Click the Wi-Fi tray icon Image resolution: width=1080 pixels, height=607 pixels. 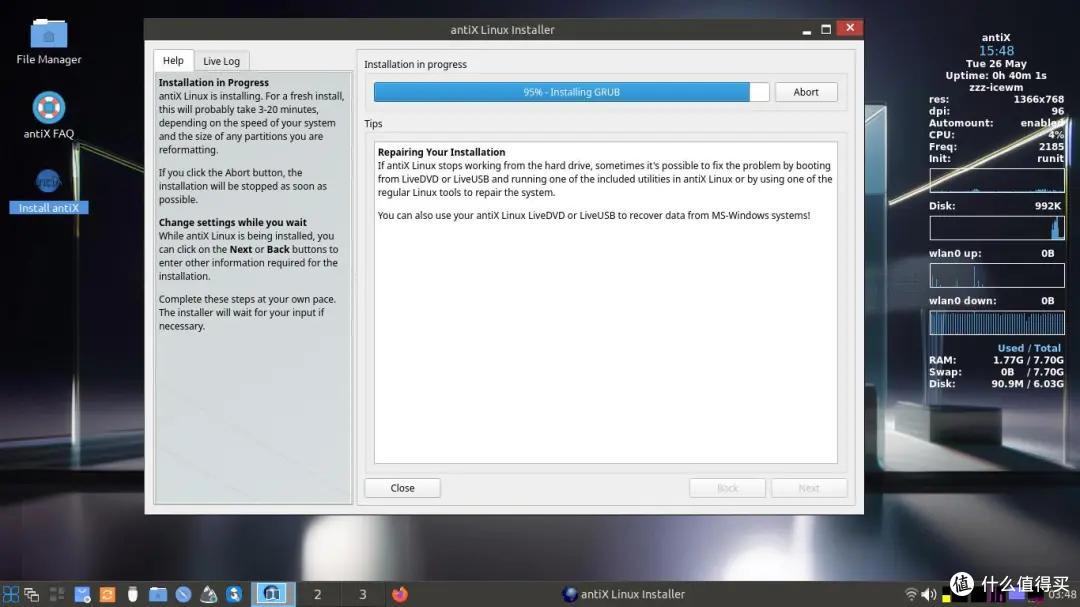point(911,594)
